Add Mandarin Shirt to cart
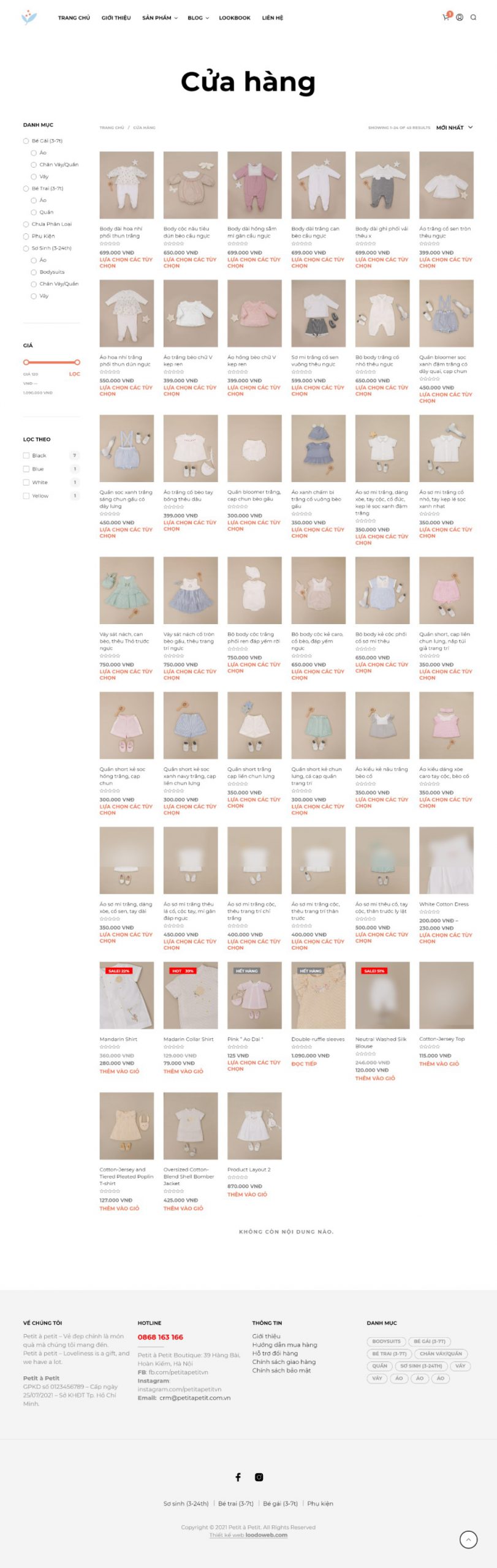497x1568 pixels. [120, 1071]
